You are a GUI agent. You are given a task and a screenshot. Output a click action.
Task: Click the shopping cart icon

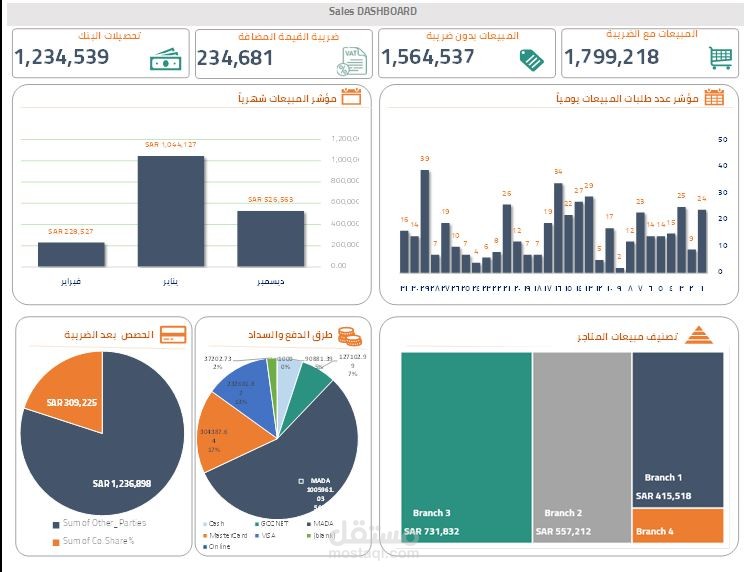(x=720, y=58)
